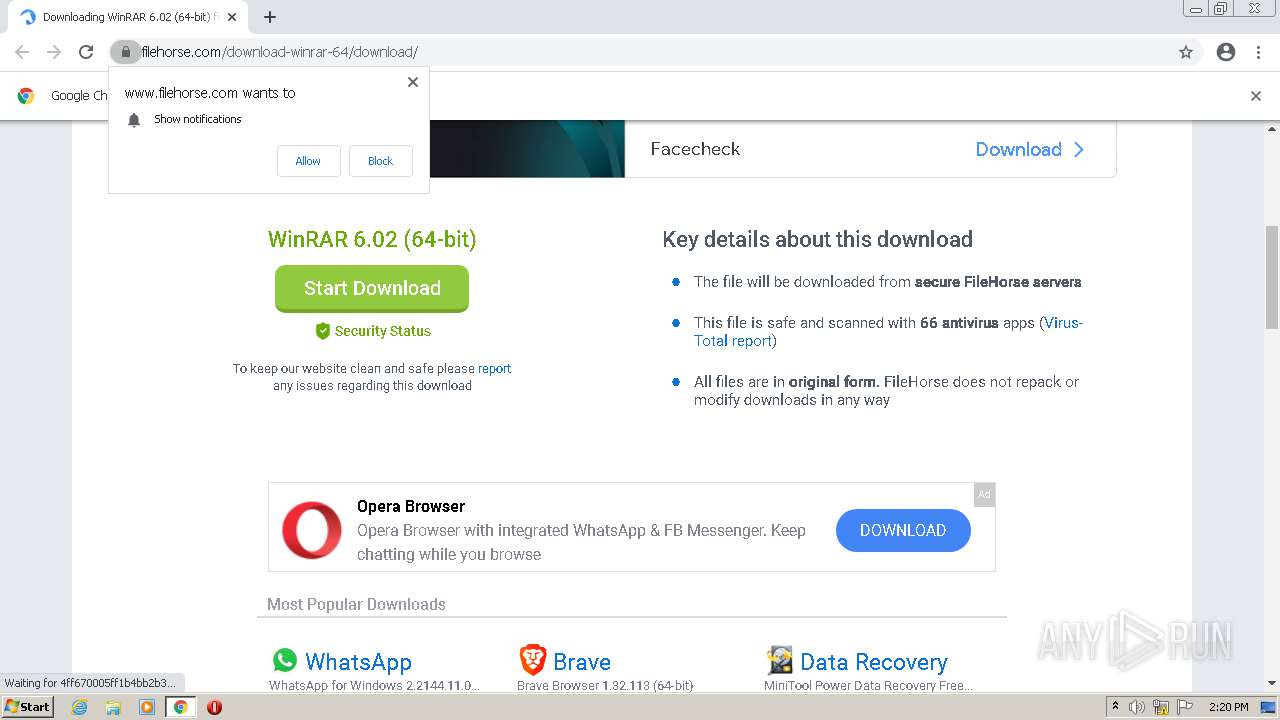Viewport: 1280px width, 720px height.
Task: Click the scrollbar up arrow
Action: click(x=1272, y=129)
